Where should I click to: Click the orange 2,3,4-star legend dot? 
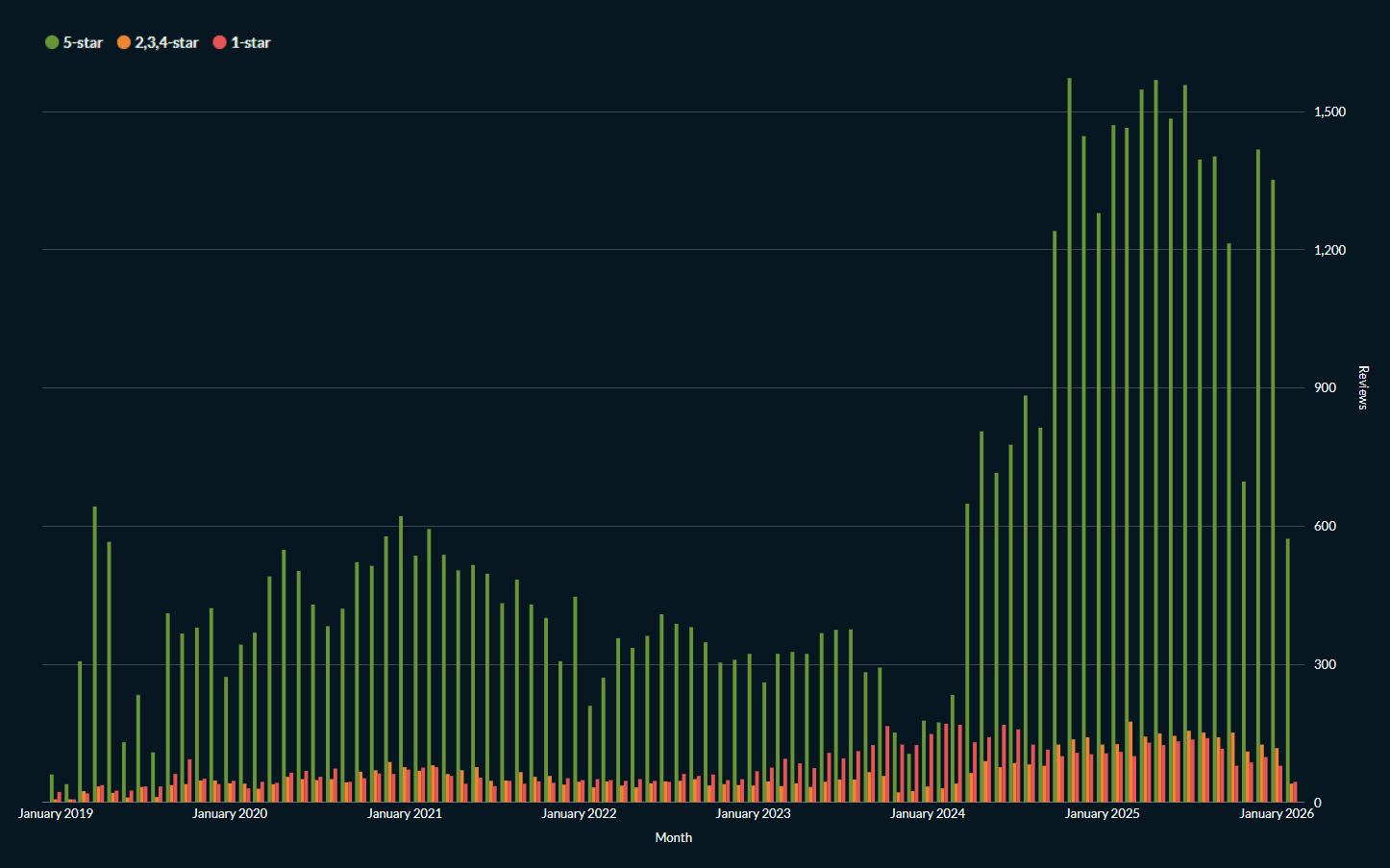point(123,42)
